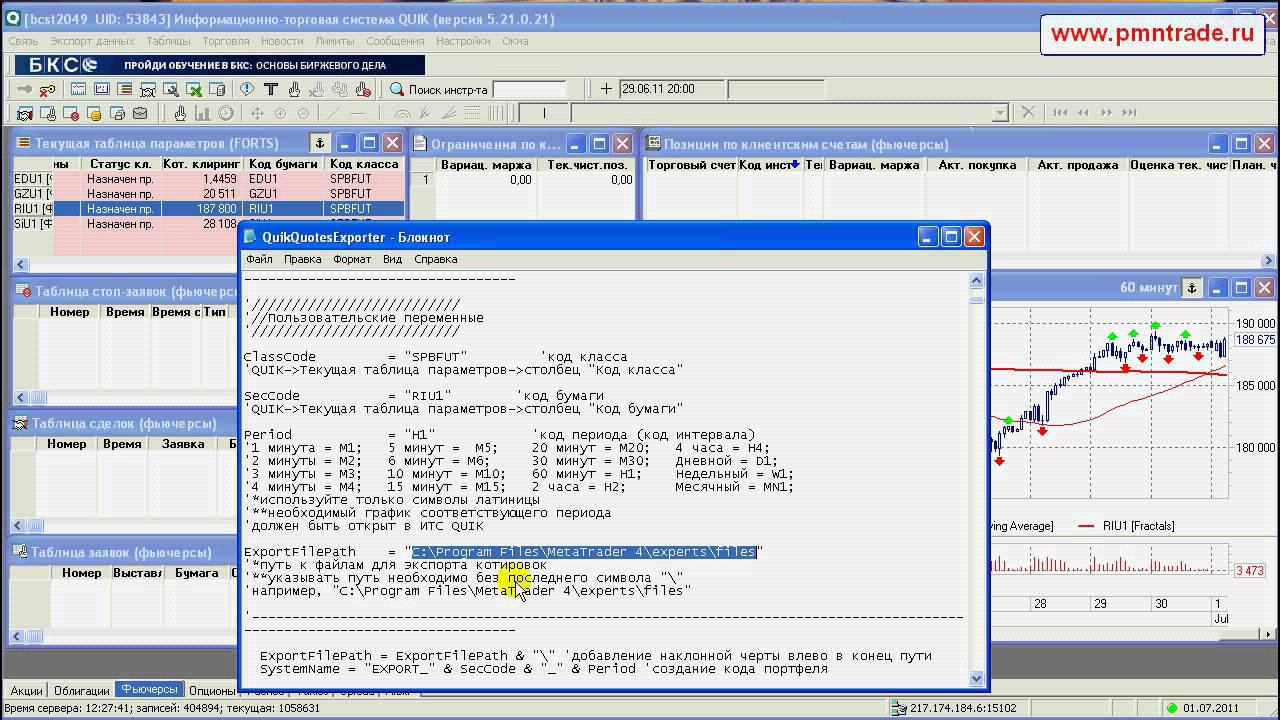Click the Код класса column header
This screenshot has width=1280, height=720.
tap(364, 164)
